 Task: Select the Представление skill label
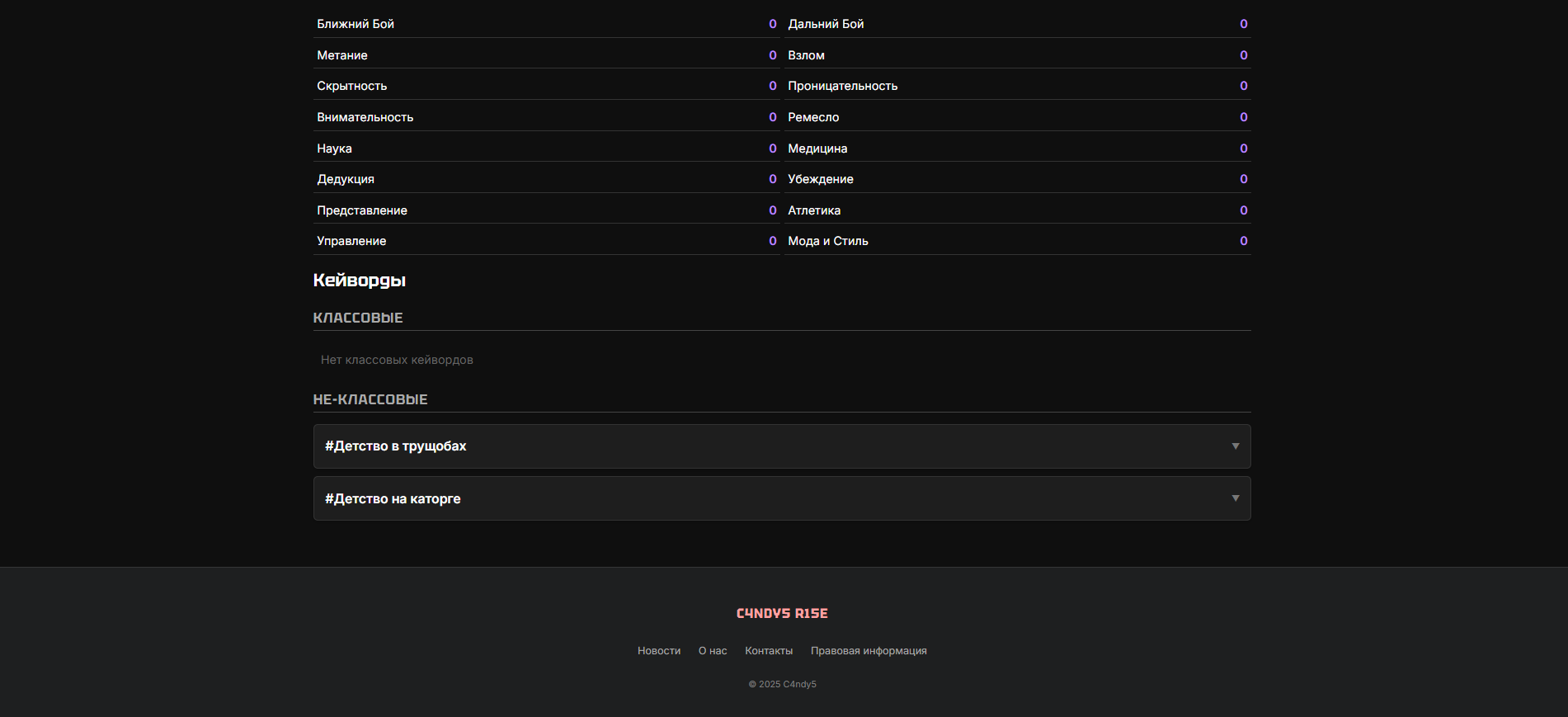tap(362, 210)
